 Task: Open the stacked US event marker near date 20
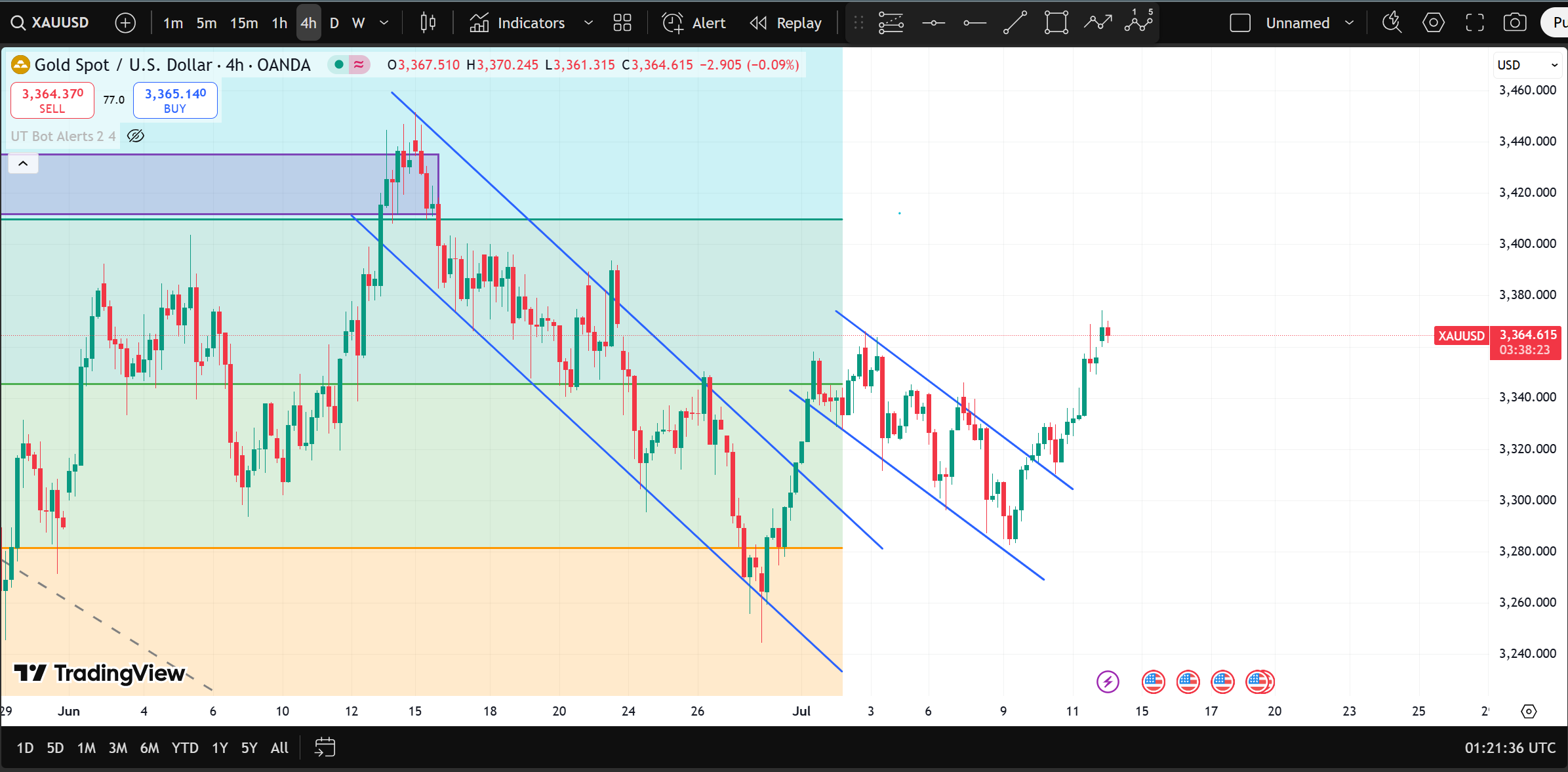(1260, 681)
